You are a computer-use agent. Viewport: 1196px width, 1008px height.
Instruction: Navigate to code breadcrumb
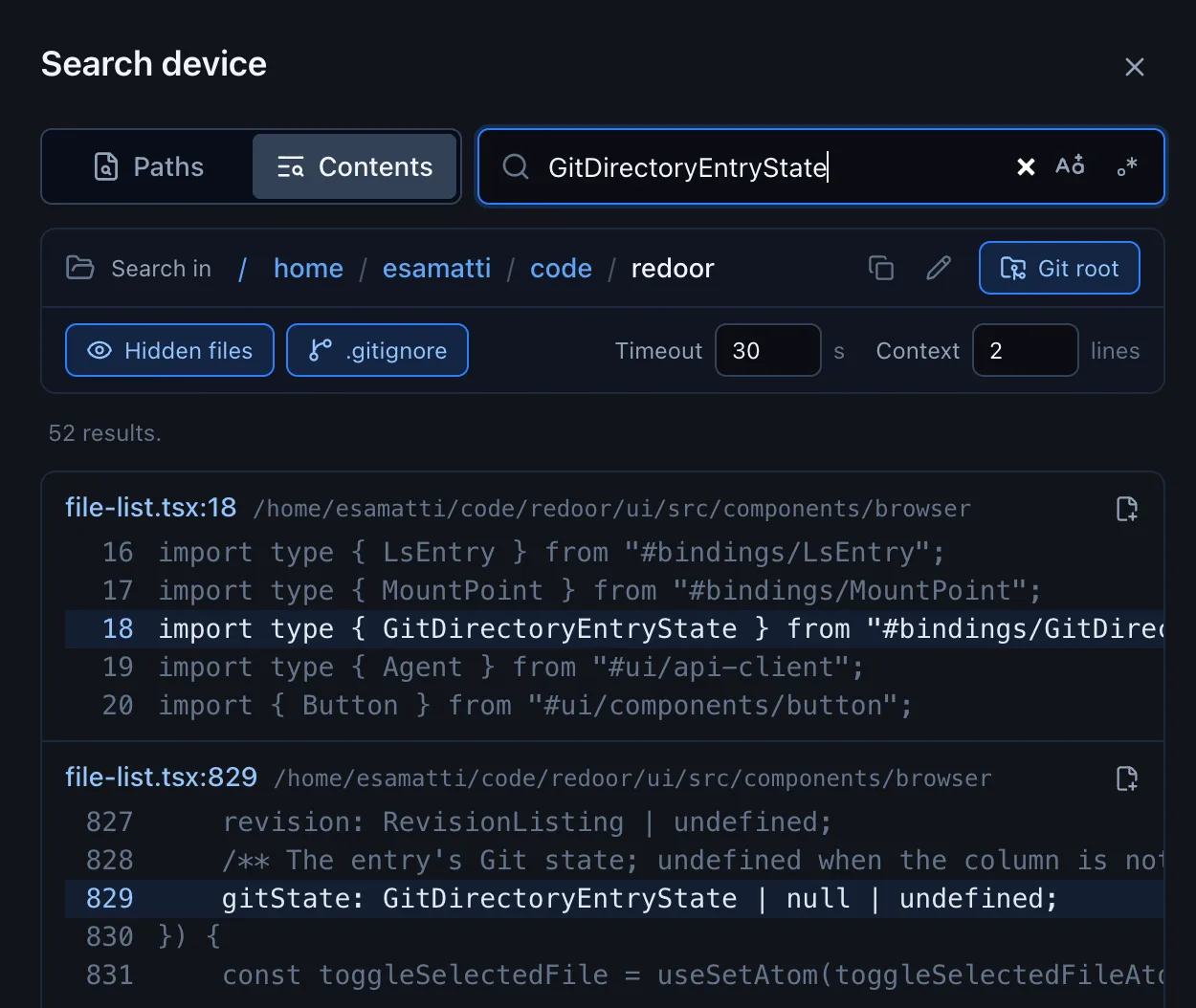pos(561,269)
